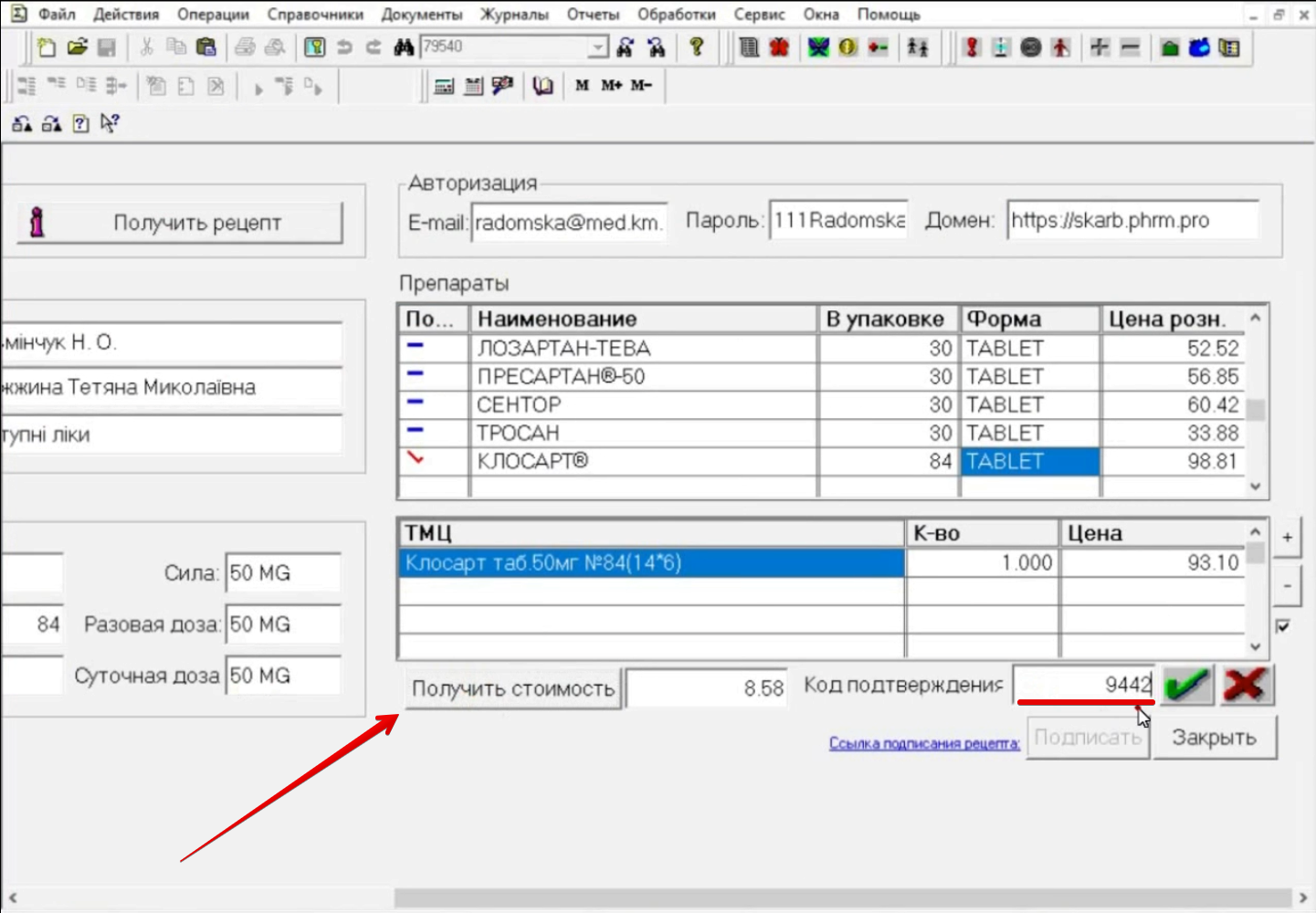
Task: Click the scroll document list icon
Action: [x=749, y=47]
